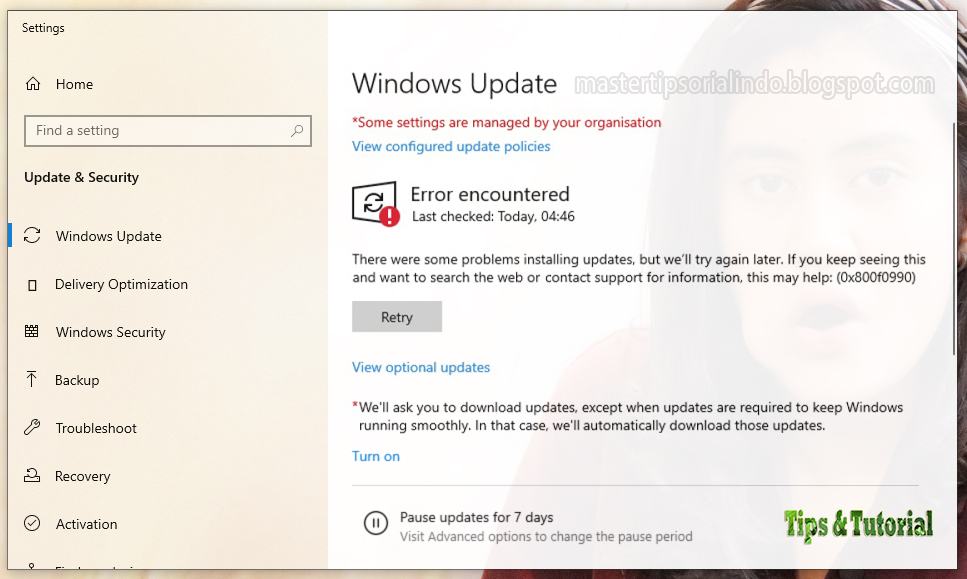
Task: Select the Windows Update sidebar icon
Action: pyautogui.click(x=31, y=236)
